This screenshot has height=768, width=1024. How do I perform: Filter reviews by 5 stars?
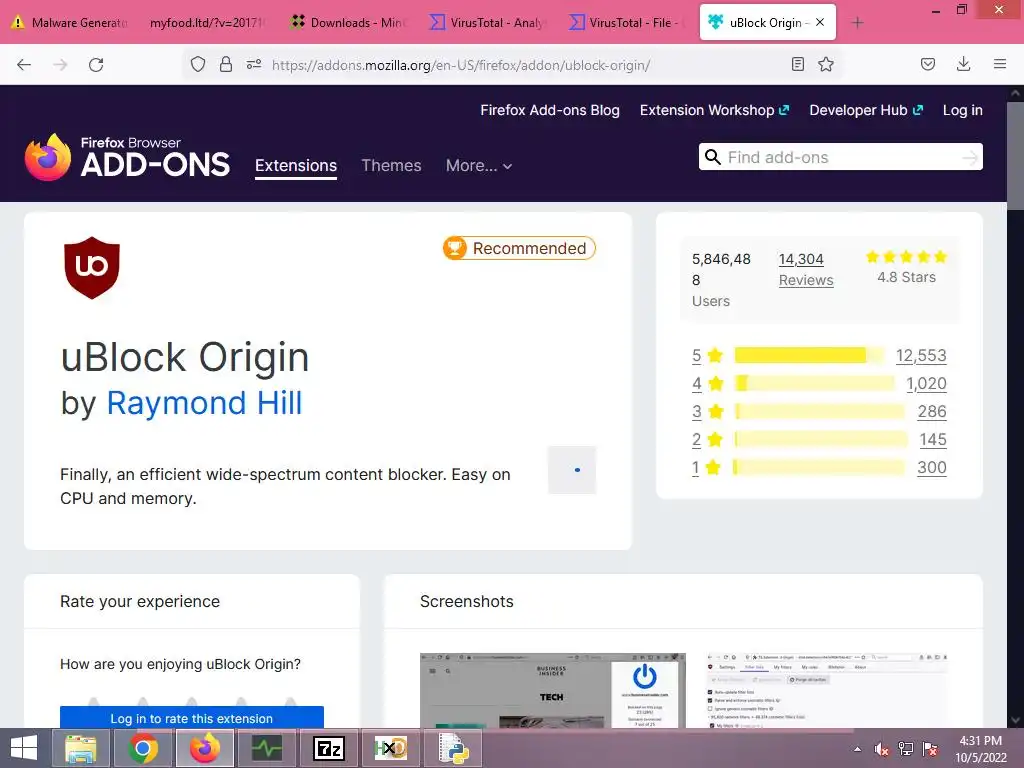[707, 355]
